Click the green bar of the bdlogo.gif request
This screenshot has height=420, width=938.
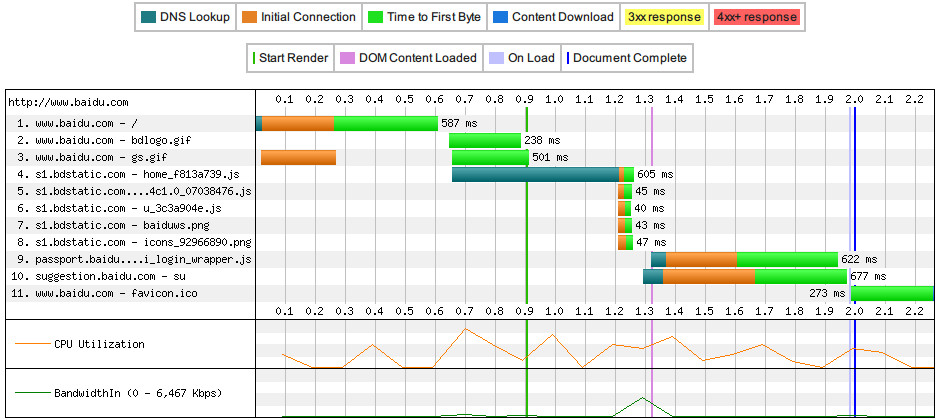[485, 141]
